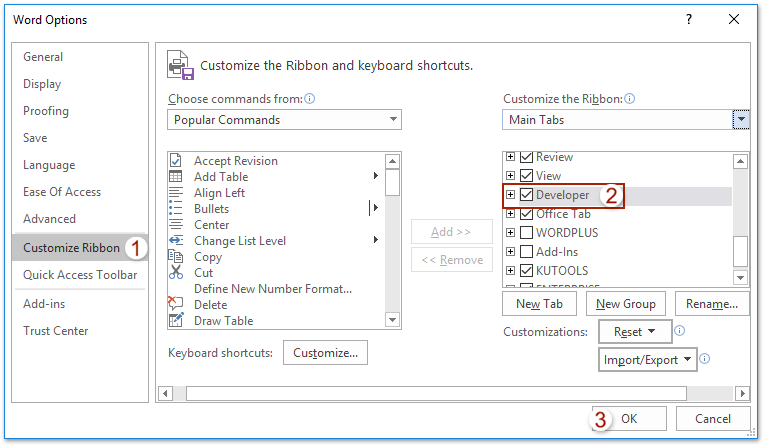Click the New Tab button

(x=540, y=304)
